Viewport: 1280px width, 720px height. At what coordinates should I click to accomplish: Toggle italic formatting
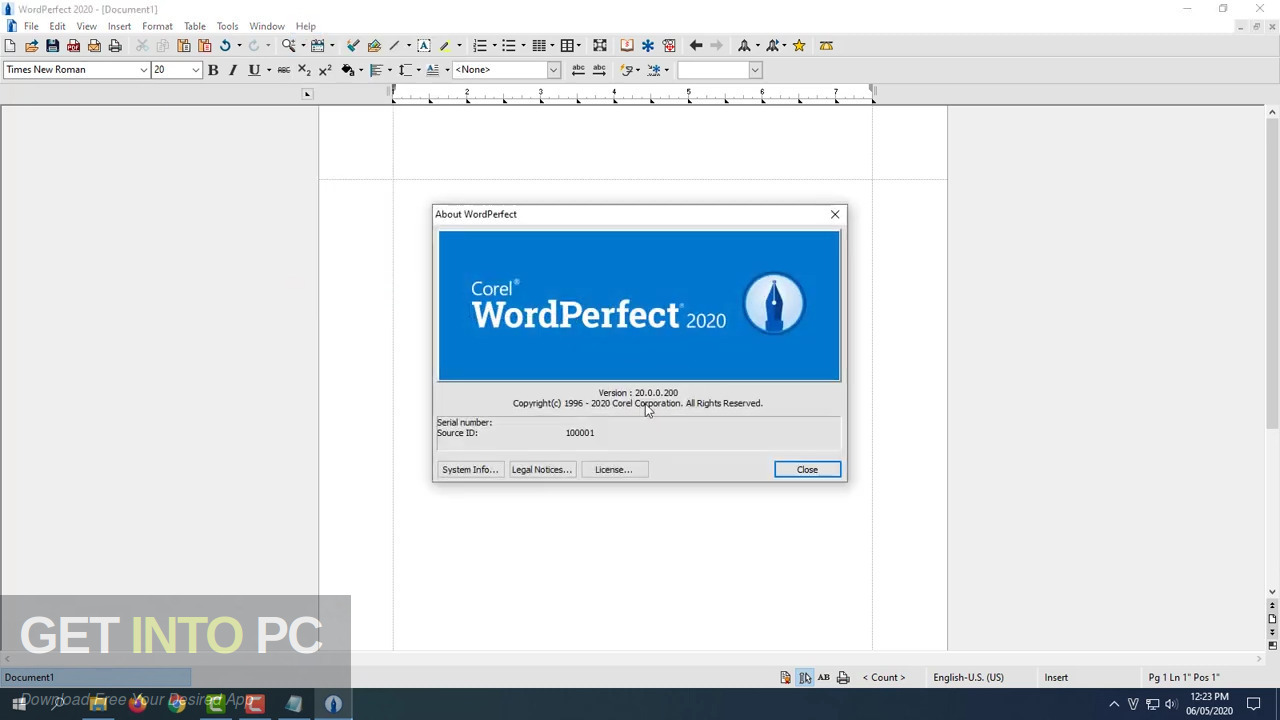[233, 69]
